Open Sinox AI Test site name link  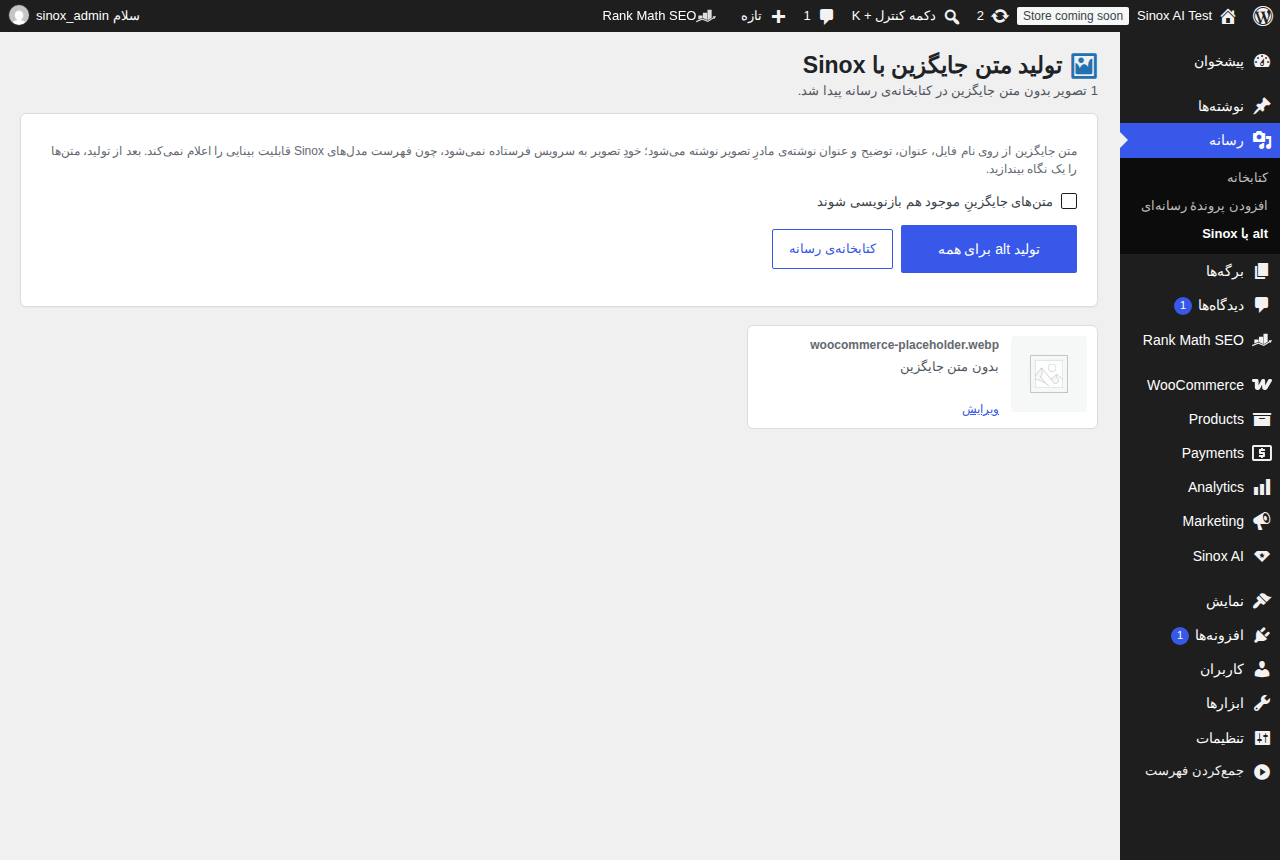coord(1174,16)
